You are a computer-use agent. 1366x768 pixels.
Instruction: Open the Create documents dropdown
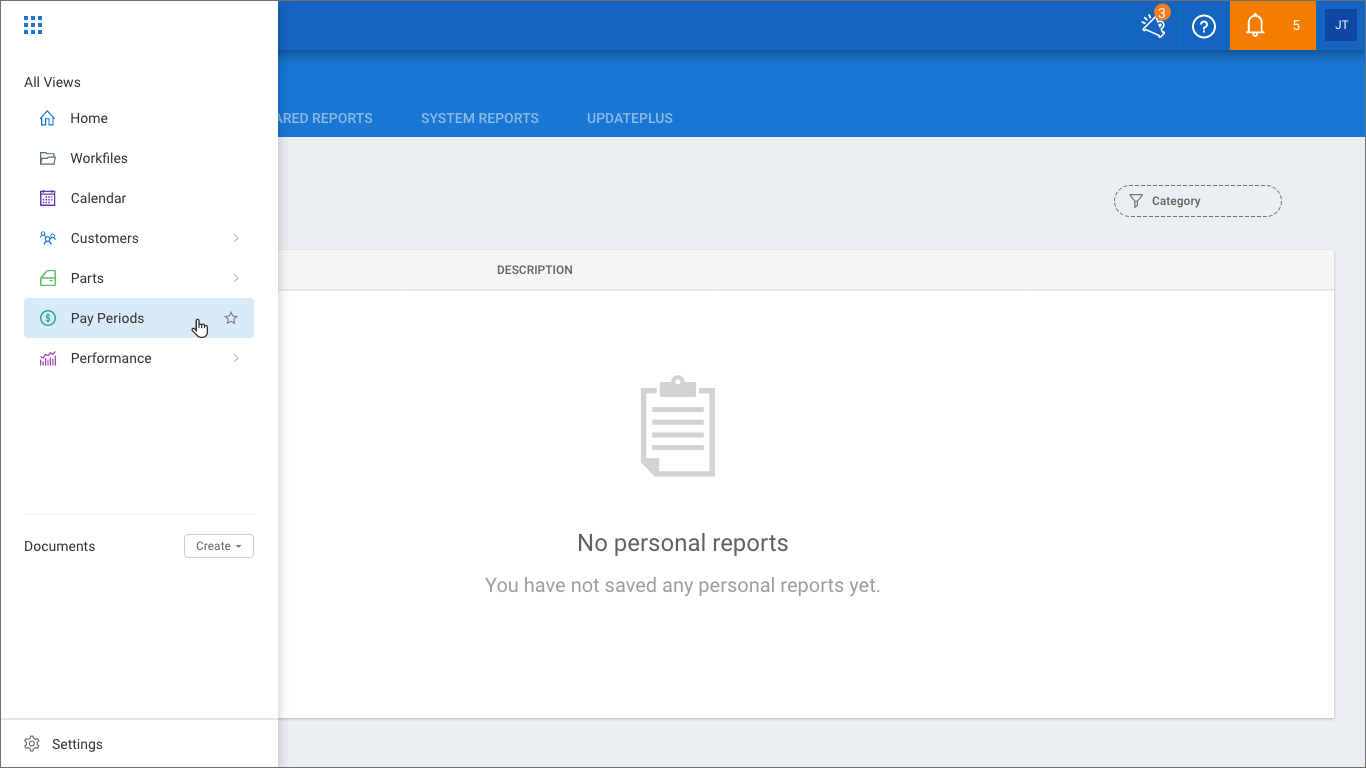(219, 546)
